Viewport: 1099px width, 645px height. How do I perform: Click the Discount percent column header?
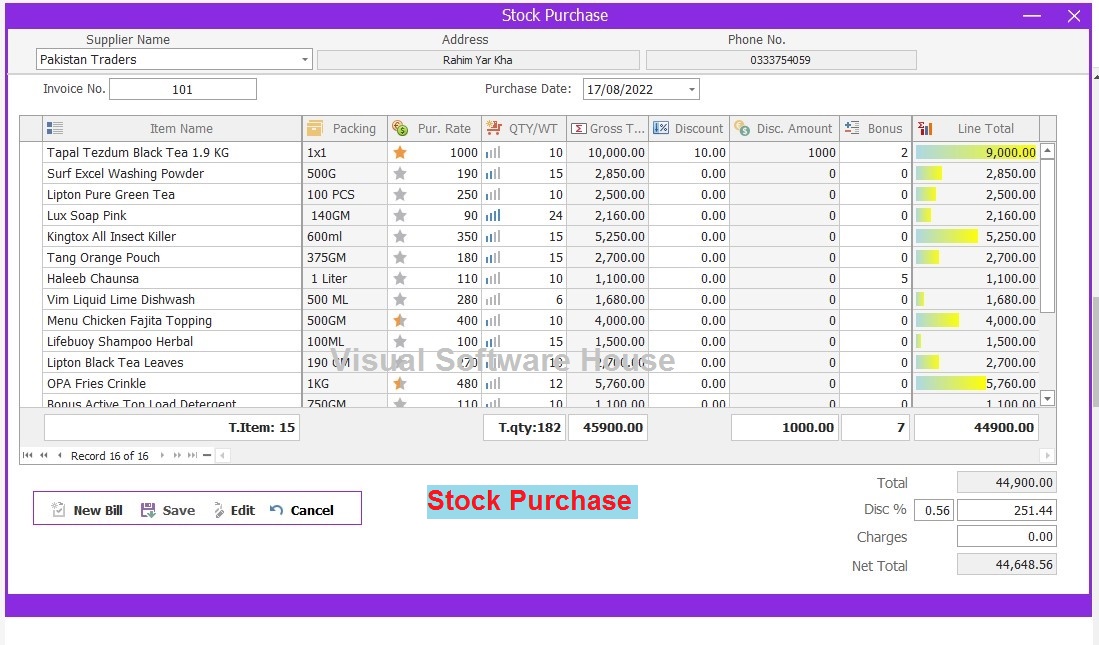(x=689, y=128)
